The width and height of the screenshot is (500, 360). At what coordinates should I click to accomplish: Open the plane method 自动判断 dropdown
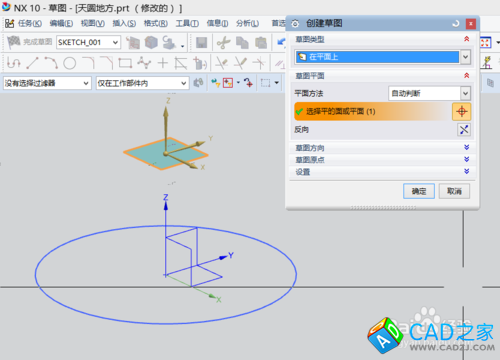tap(429, 93)
